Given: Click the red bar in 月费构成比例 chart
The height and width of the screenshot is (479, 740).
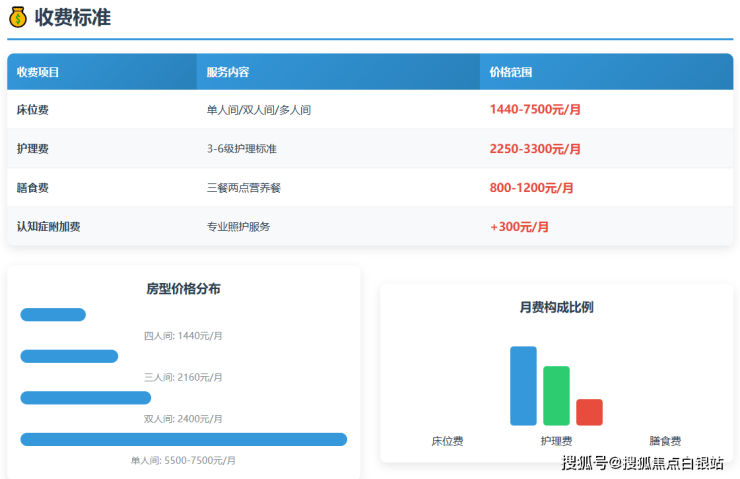Looking at the screenshot, I should (589, 412).
